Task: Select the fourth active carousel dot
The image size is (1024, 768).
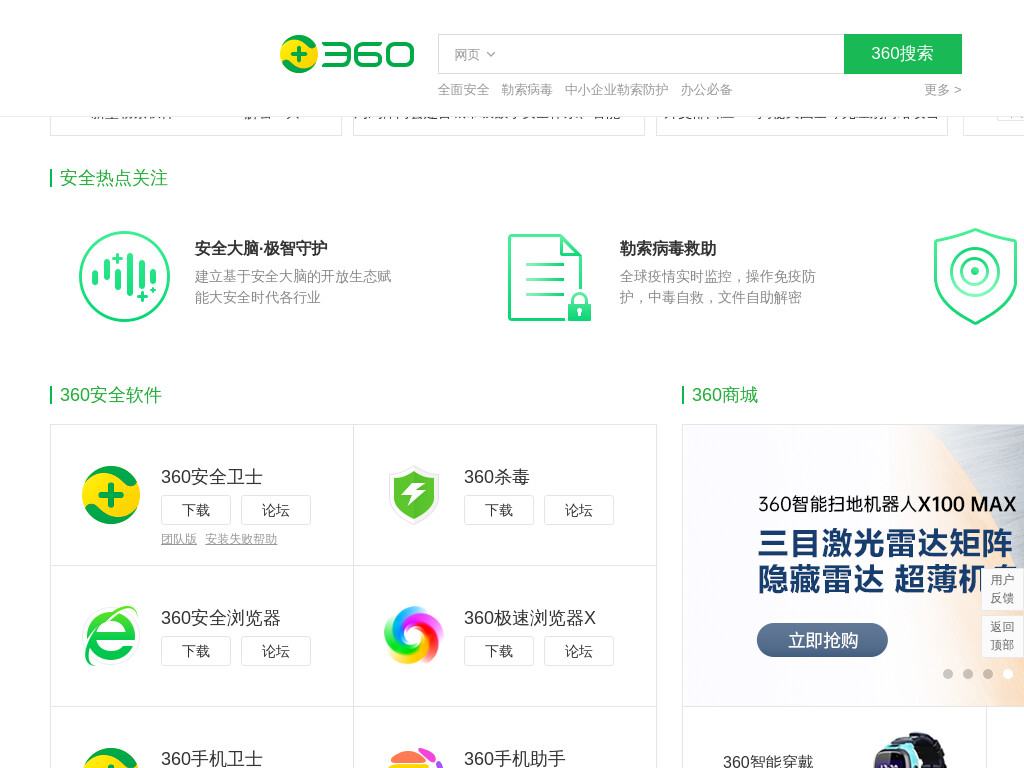Action: 1008,674
